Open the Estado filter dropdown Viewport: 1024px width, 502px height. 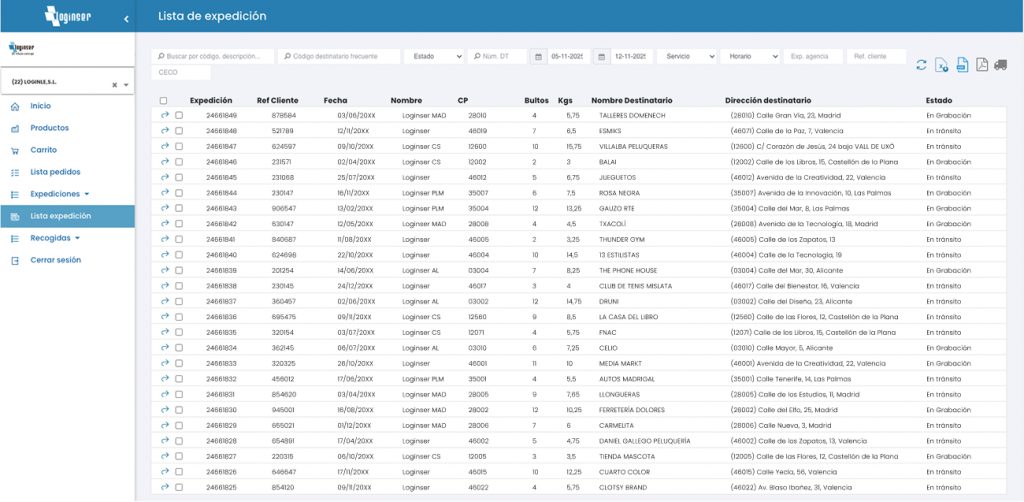(434, 57)
